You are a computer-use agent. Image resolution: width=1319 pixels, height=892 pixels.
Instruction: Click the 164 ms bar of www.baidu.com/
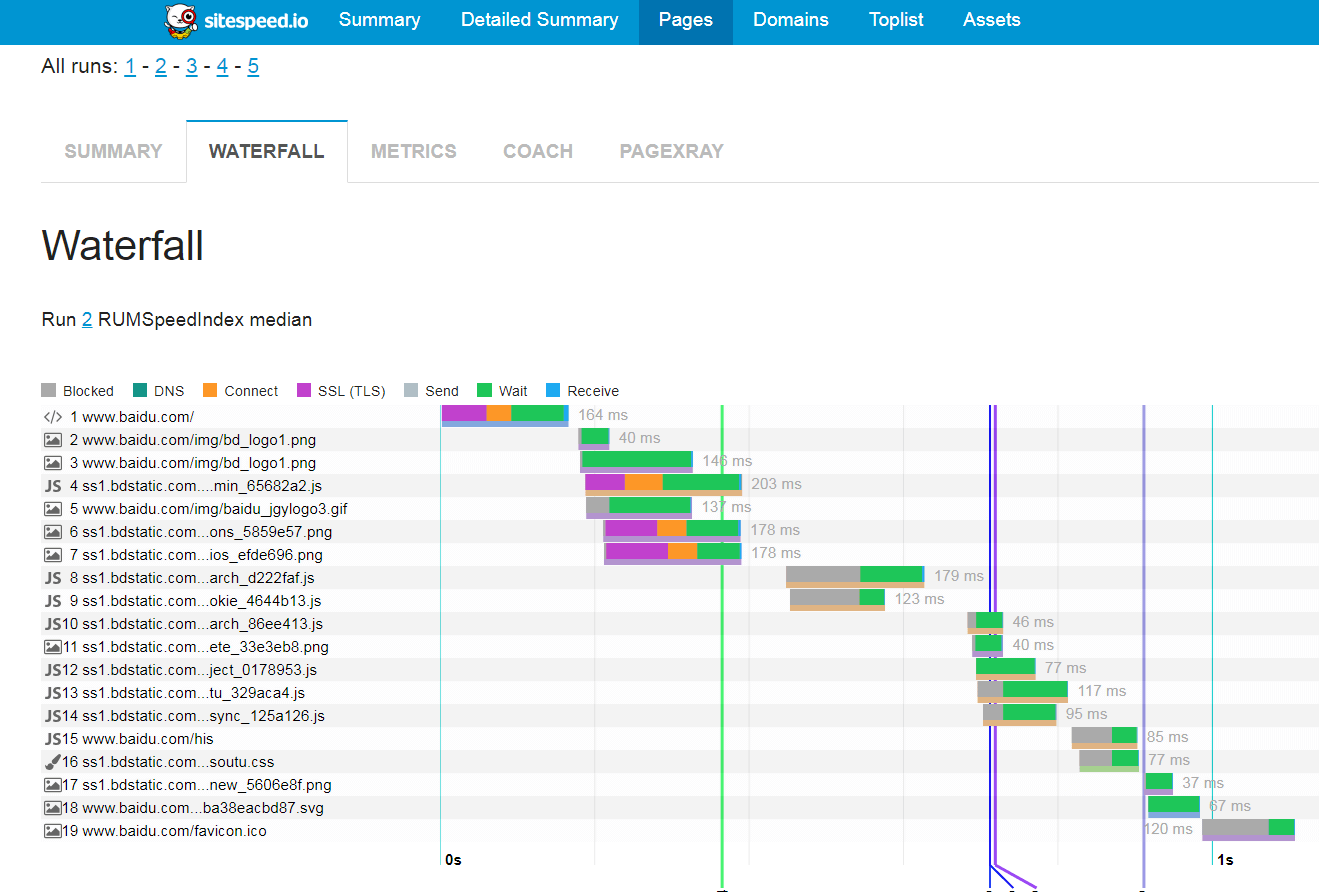pos(505,415)
